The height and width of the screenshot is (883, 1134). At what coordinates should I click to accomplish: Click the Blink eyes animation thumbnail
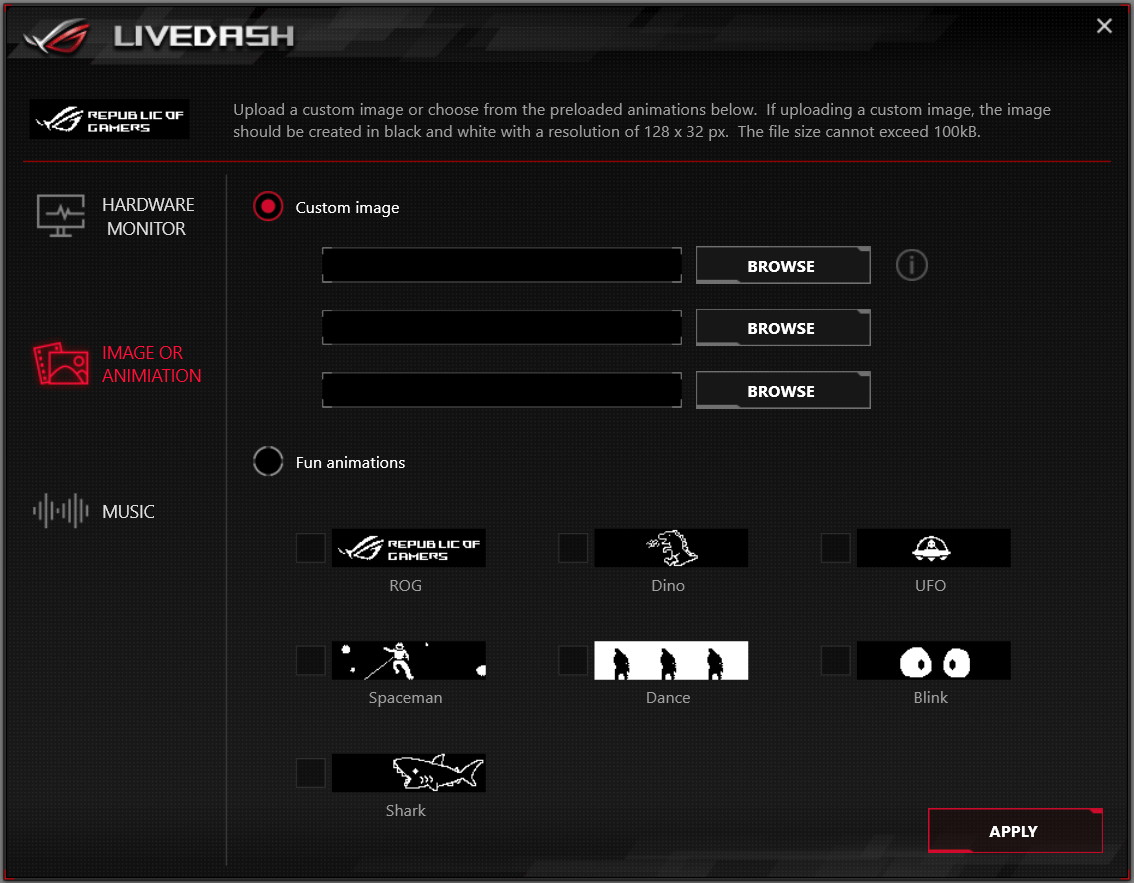click(934, 660)
